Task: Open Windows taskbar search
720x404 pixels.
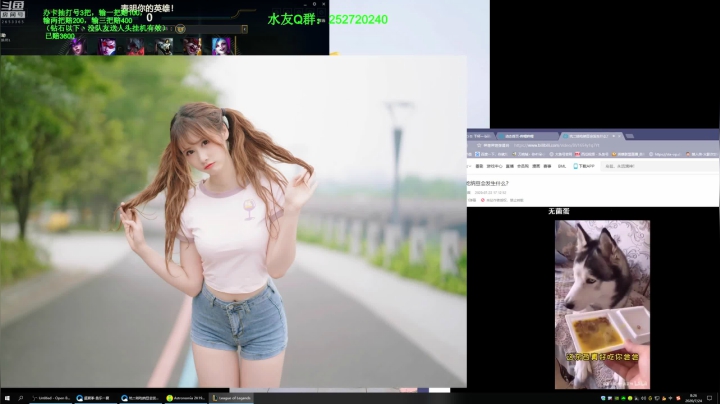Action: coord(21,398)
